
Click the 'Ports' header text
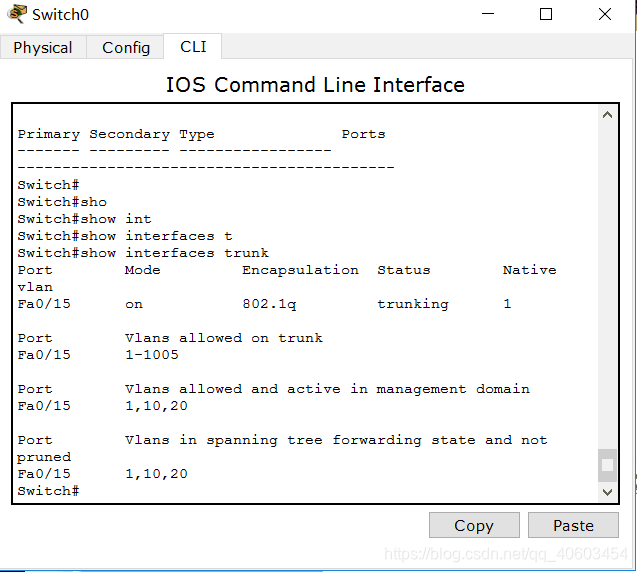point(363,134)
